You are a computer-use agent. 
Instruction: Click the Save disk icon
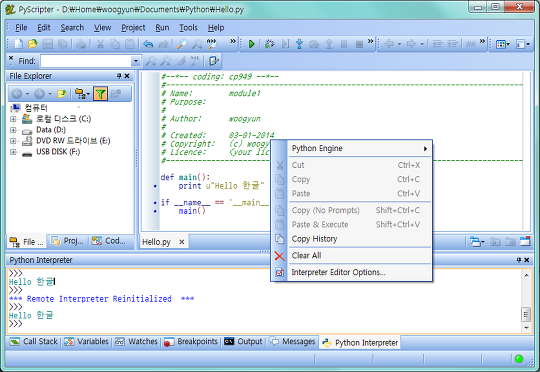48,44
